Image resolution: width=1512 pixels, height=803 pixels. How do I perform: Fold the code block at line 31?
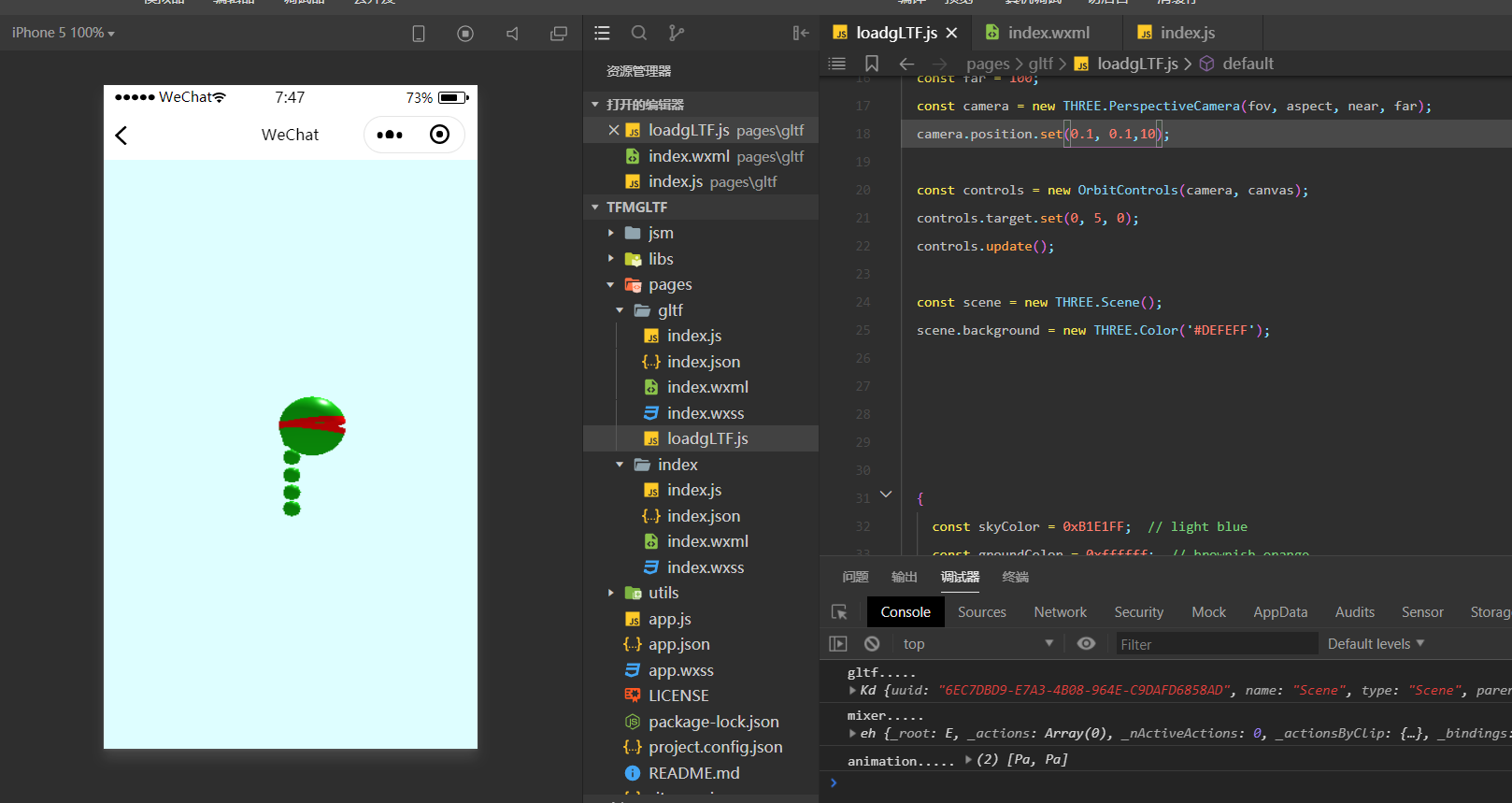tap(886, 495)
